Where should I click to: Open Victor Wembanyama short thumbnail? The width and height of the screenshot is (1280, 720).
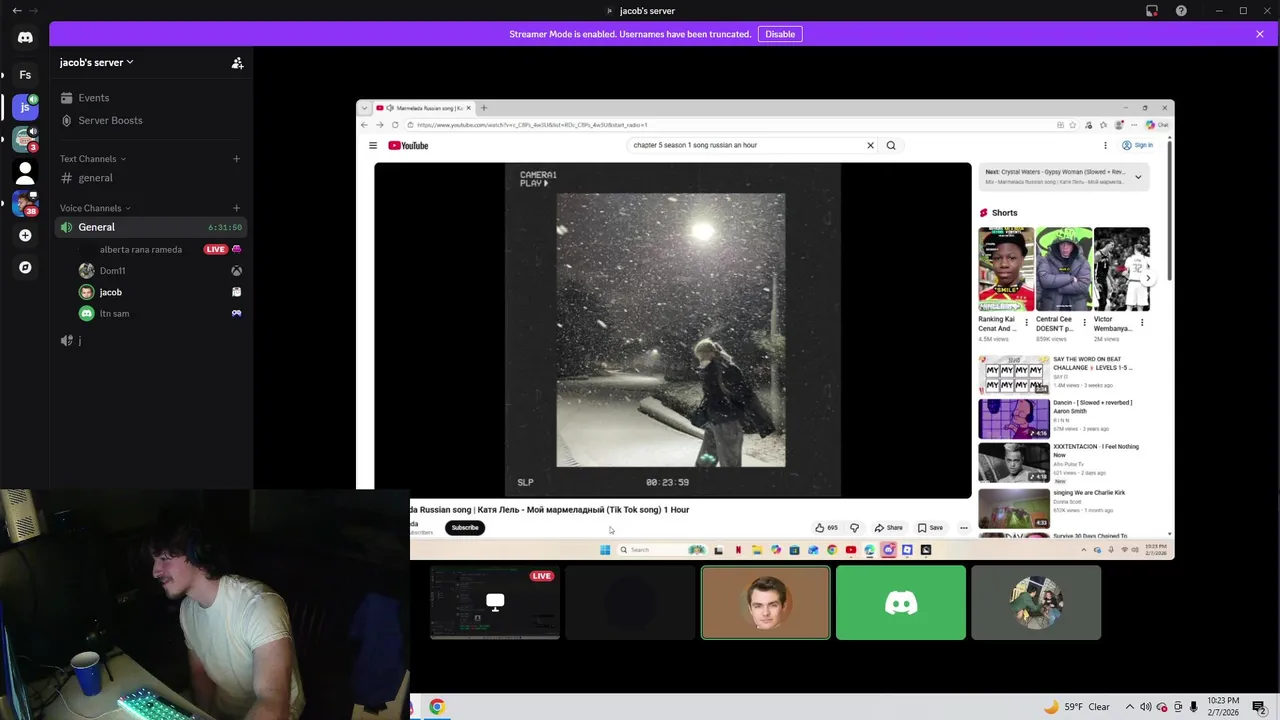[1121, 269]
